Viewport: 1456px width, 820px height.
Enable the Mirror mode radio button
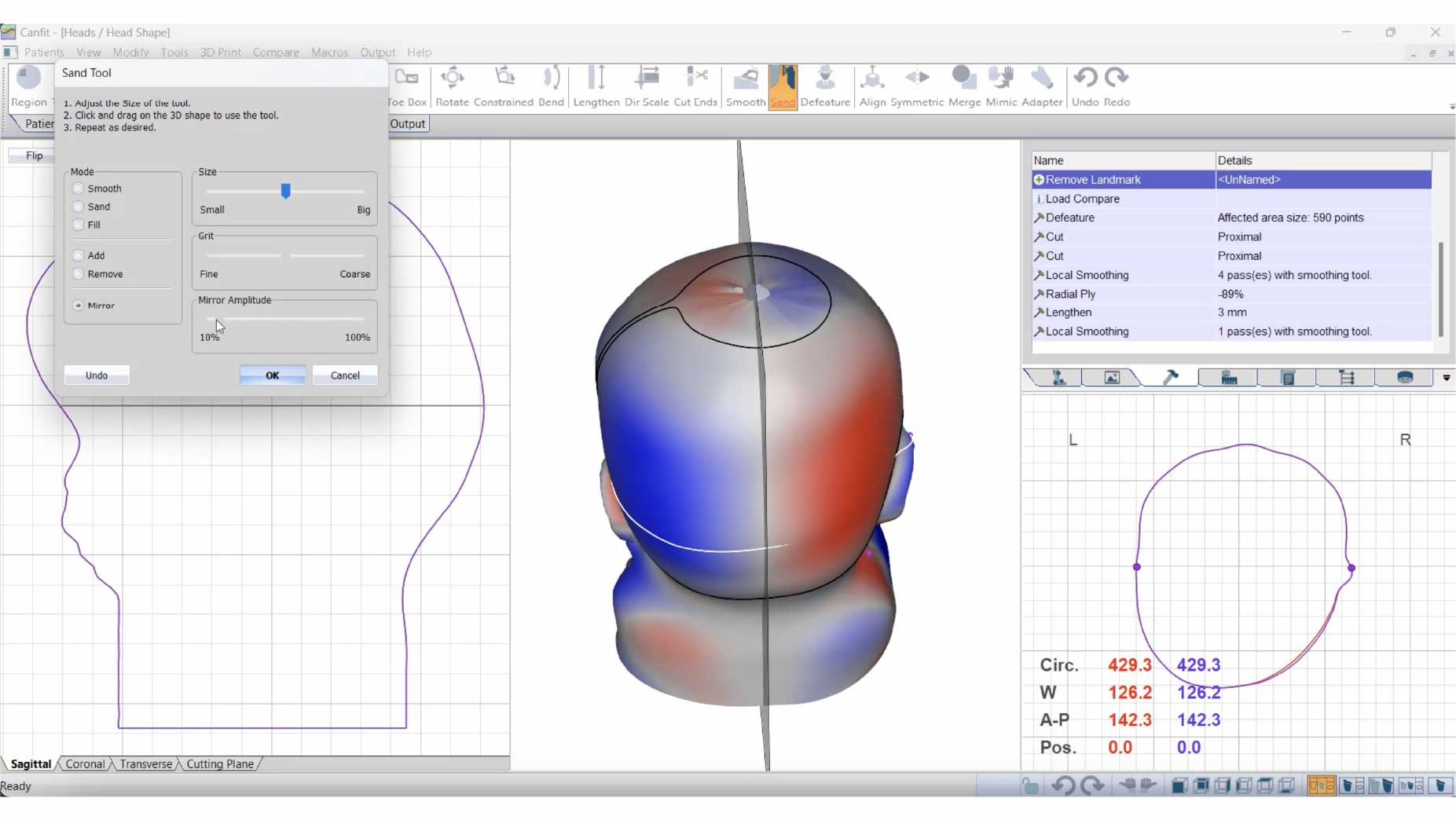point(79,305)
